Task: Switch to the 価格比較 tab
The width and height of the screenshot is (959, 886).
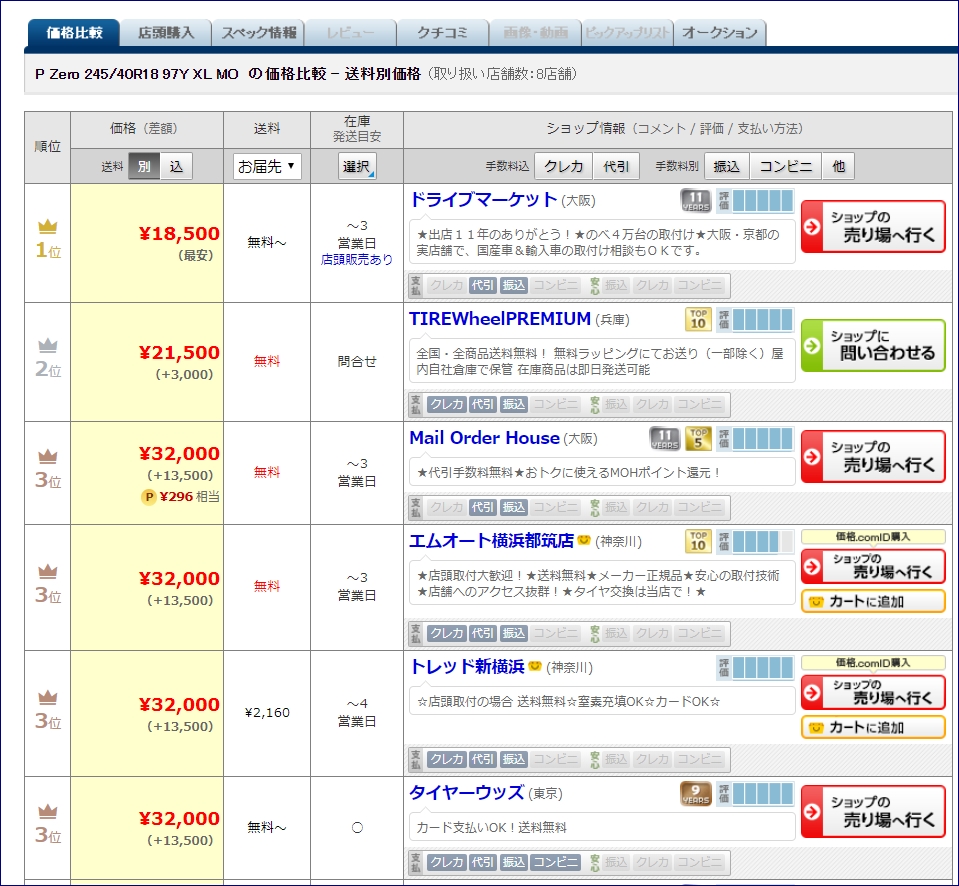Action: 74,33
